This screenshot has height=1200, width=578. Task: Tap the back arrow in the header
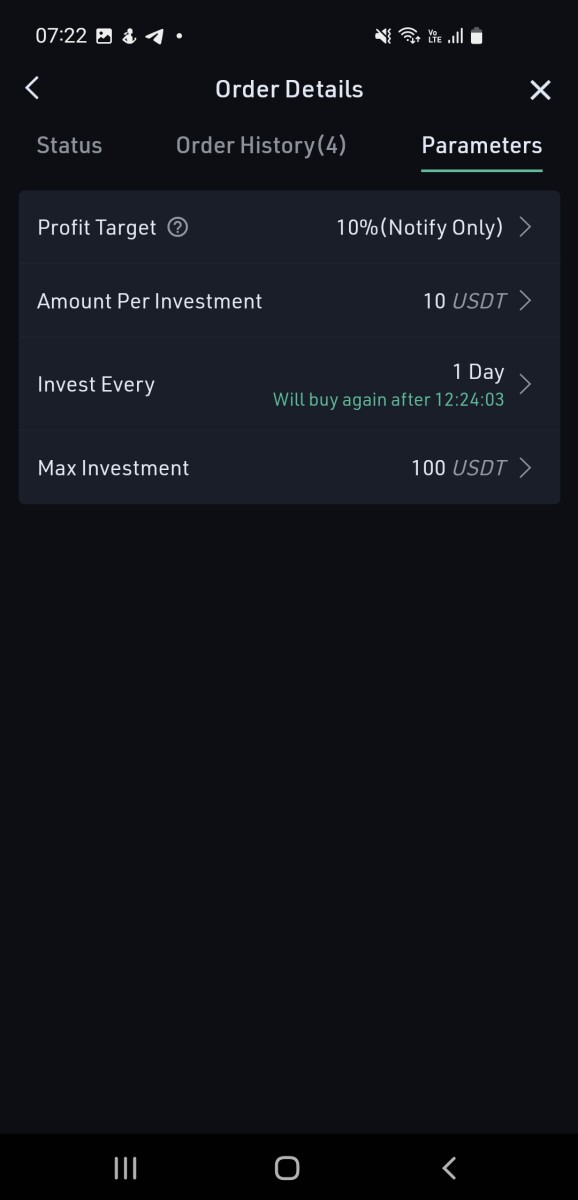point(32,88)
